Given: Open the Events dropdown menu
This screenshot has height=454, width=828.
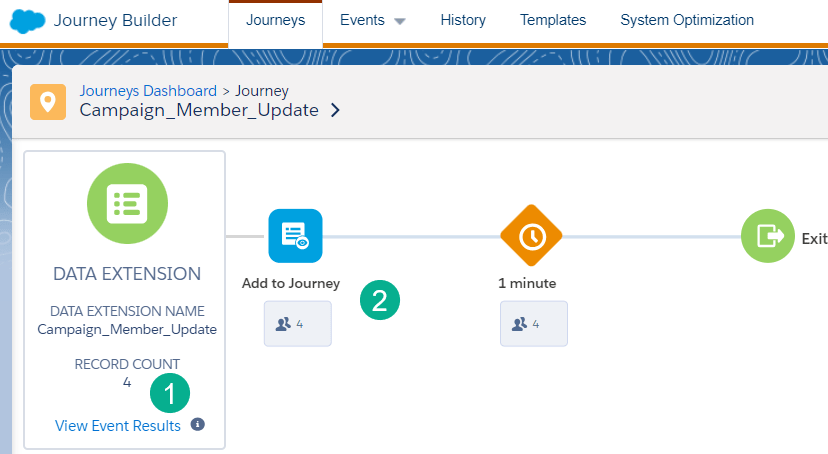Looking at the screenshot, I should (372, 21).
